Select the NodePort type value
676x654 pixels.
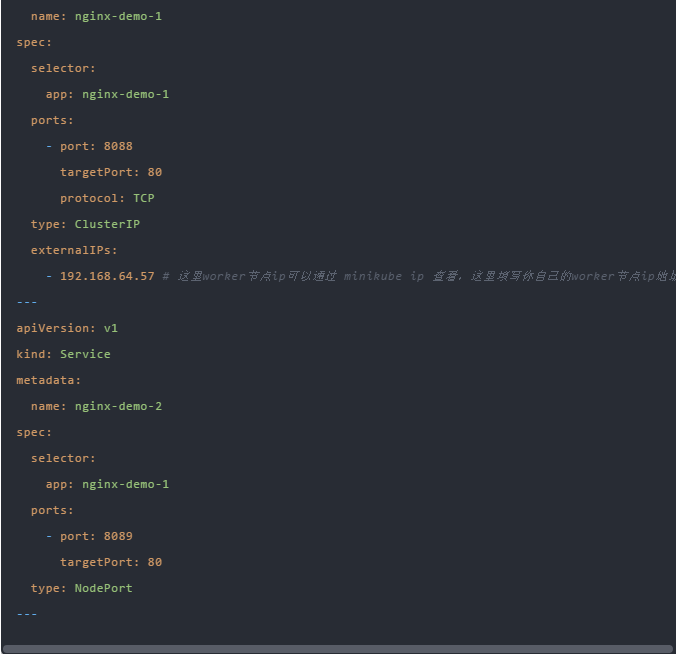103,588
